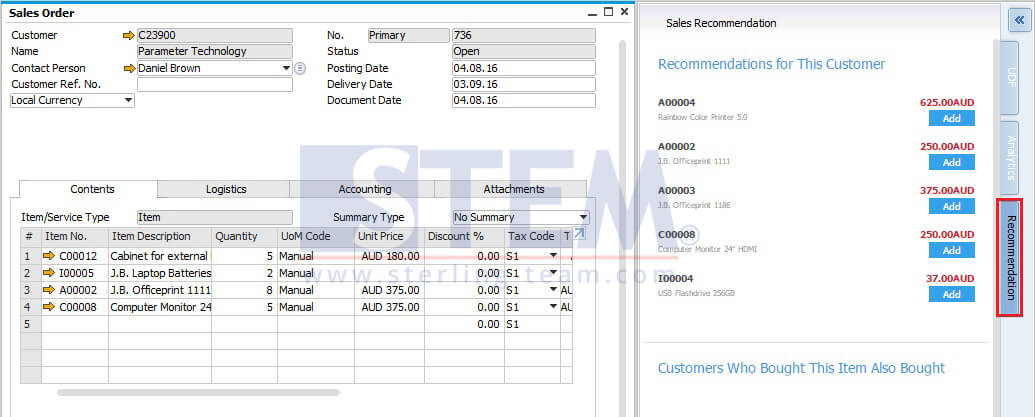Open Tax Code dropdown in row 4
1035x417 pixels.
[553, 307]
